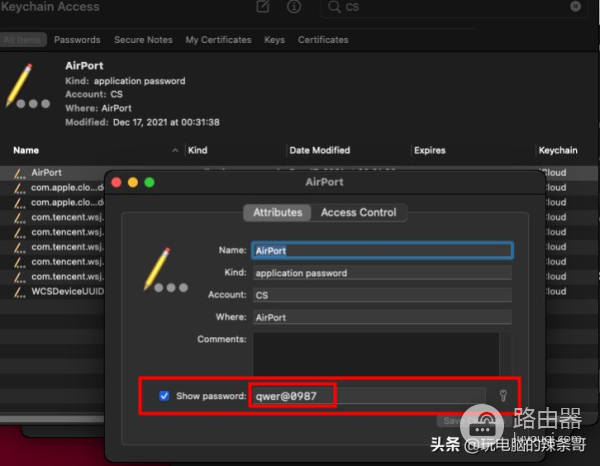600x466 pixels.
Task: Show the Passwords category
Action: 77,40
